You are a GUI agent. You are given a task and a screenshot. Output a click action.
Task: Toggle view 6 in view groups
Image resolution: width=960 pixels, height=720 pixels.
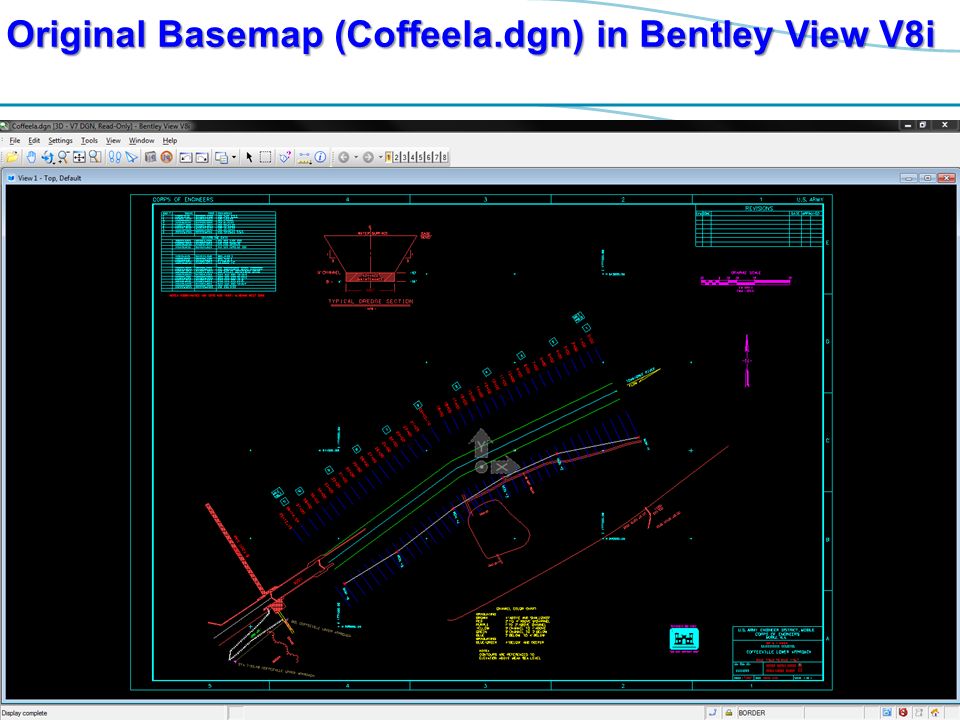428,157
